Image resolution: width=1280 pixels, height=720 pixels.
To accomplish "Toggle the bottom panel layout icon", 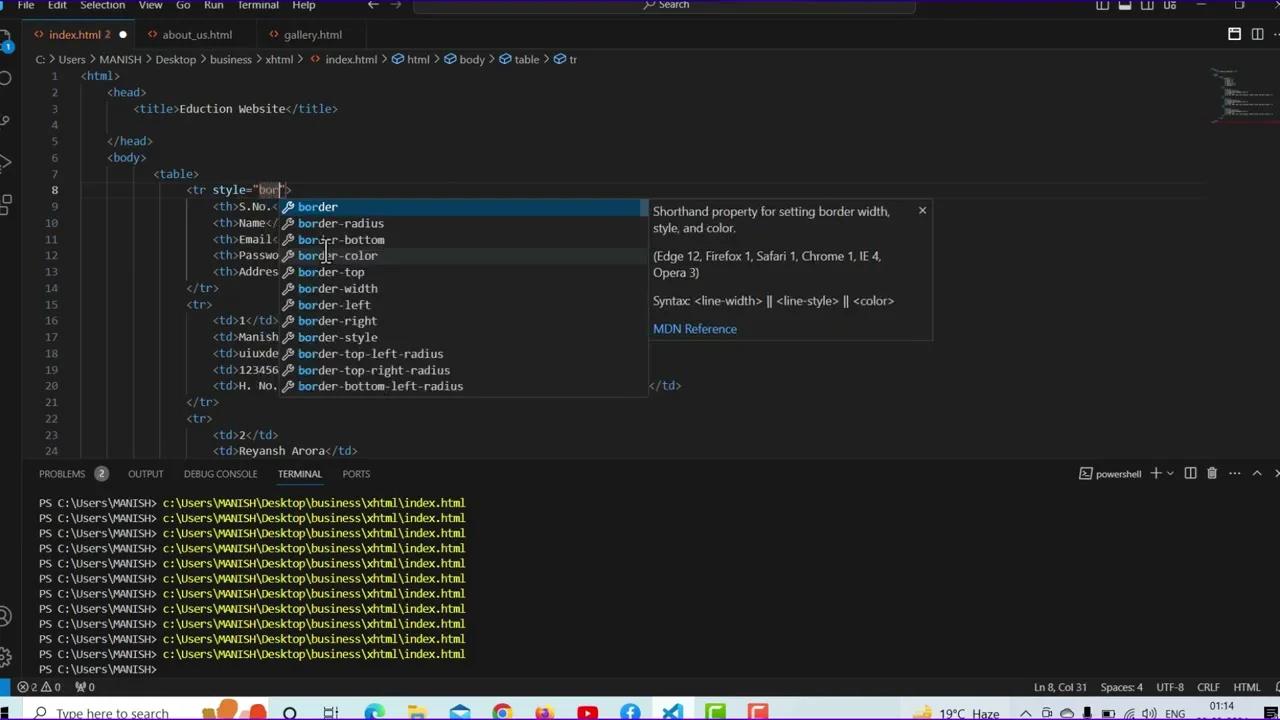I will (x=1125, y=5).
